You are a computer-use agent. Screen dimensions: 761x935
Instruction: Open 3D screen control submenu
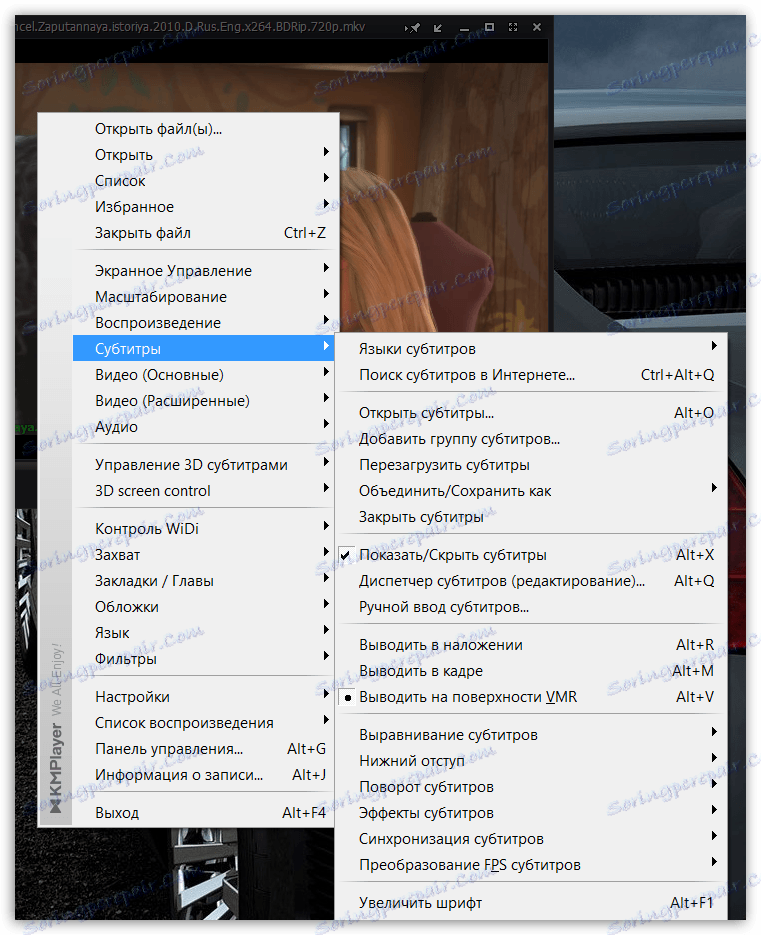pos(205,491)
